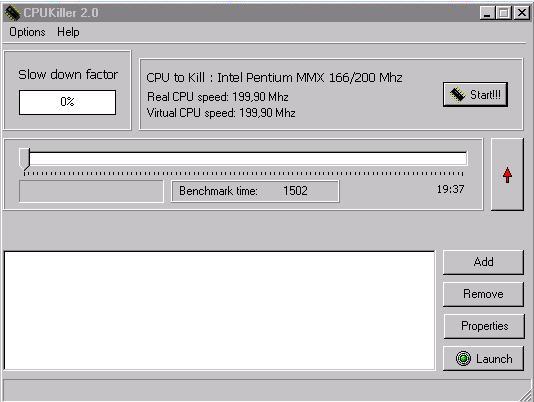Click the Remove button
Viewport: 534px width, 402px height.
[483, 294]
